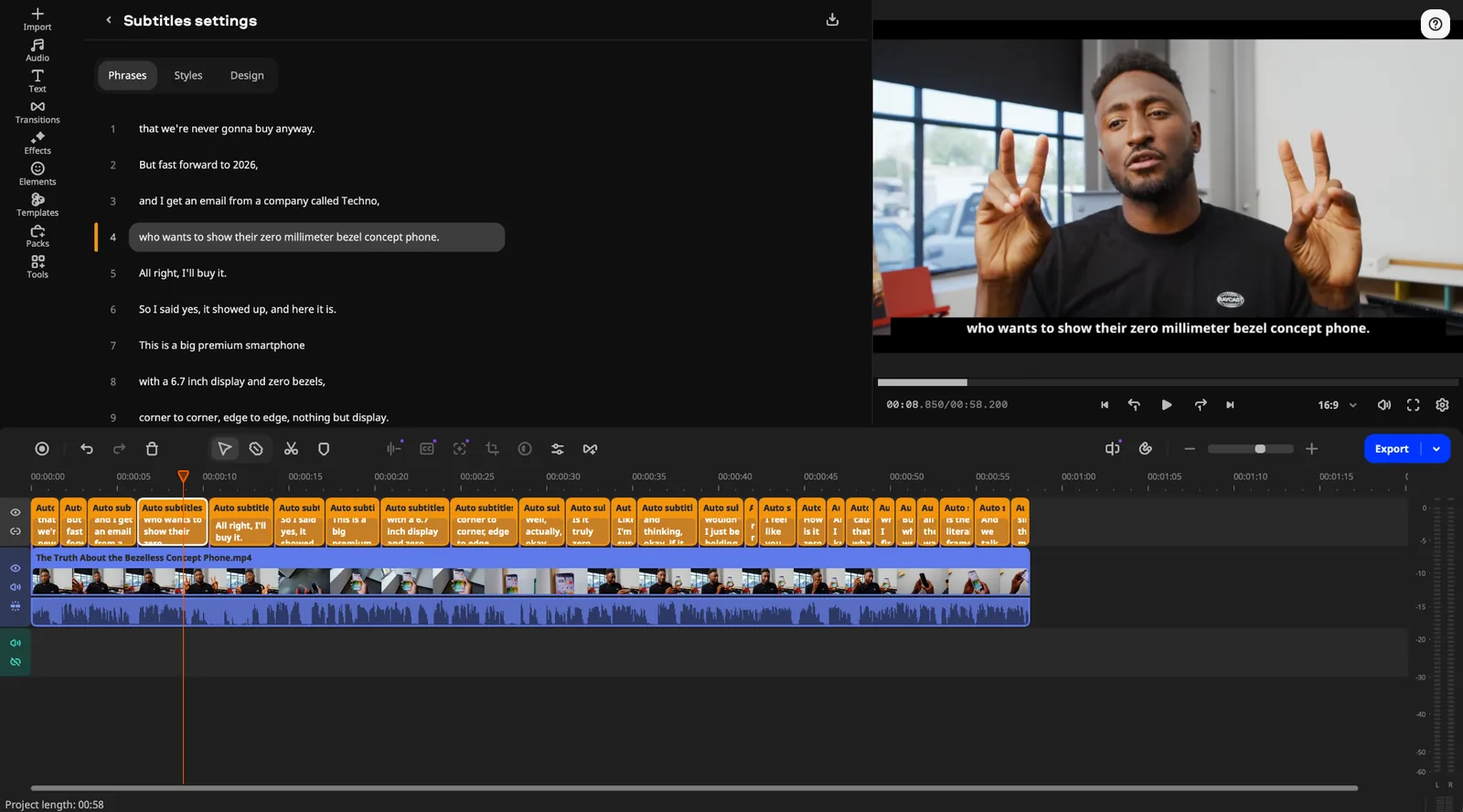Play the video preview

coord(1167,405)
